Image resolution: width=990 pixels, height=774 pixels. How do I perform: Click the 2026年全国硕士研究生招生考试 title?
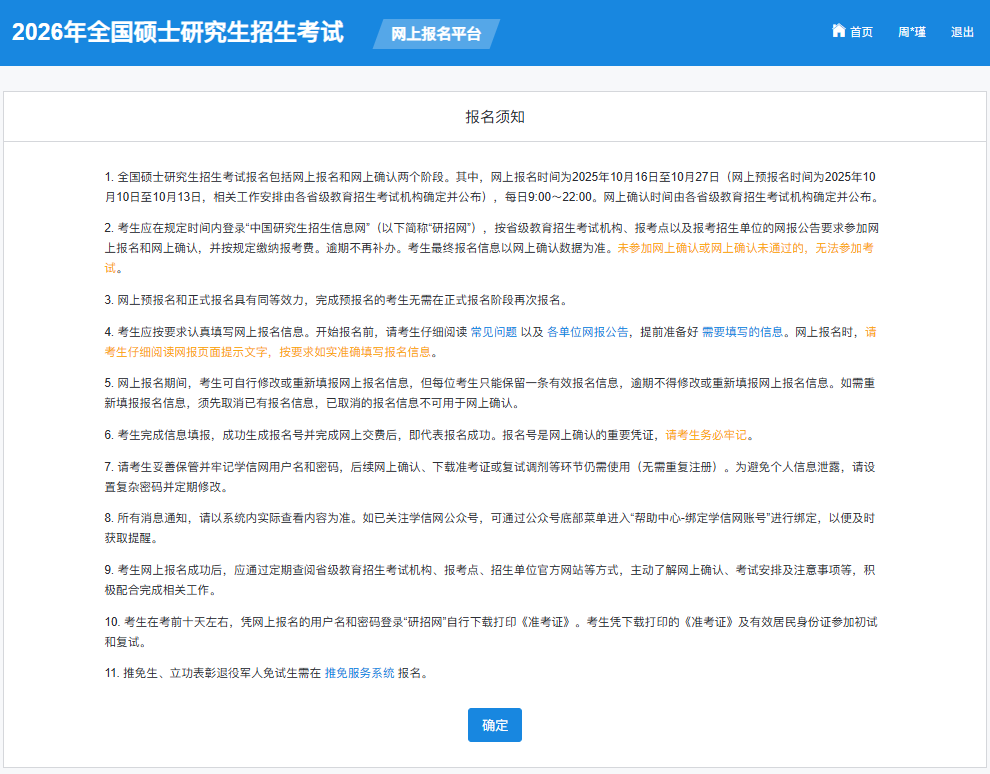point(176,32)
